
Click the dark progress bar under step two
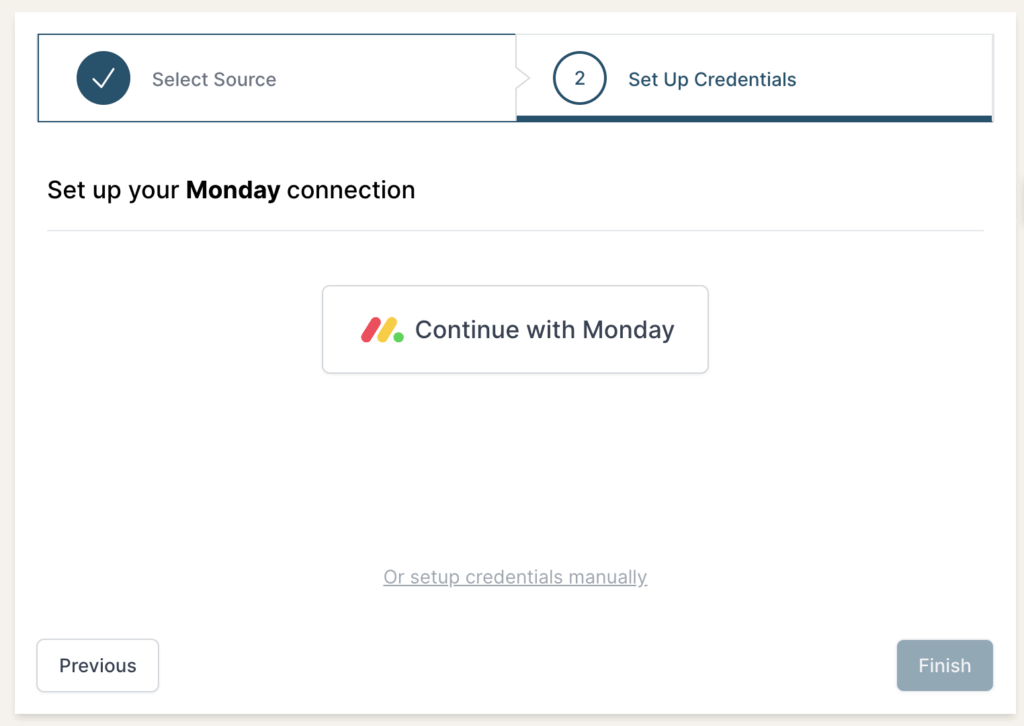[x=754, y=119]
